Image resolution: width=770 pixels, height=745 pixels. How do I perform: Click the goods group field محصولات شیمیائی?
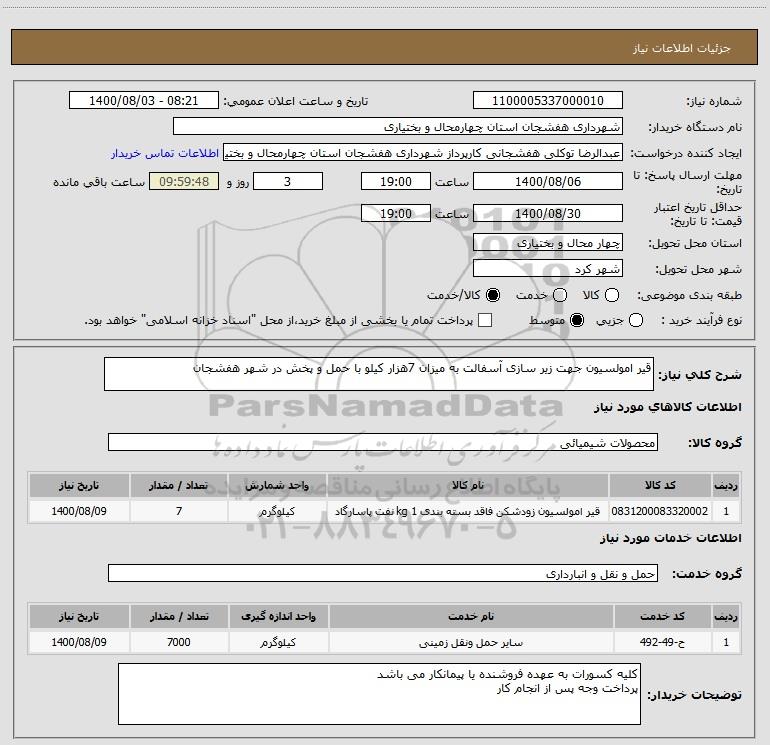(383, 442)
